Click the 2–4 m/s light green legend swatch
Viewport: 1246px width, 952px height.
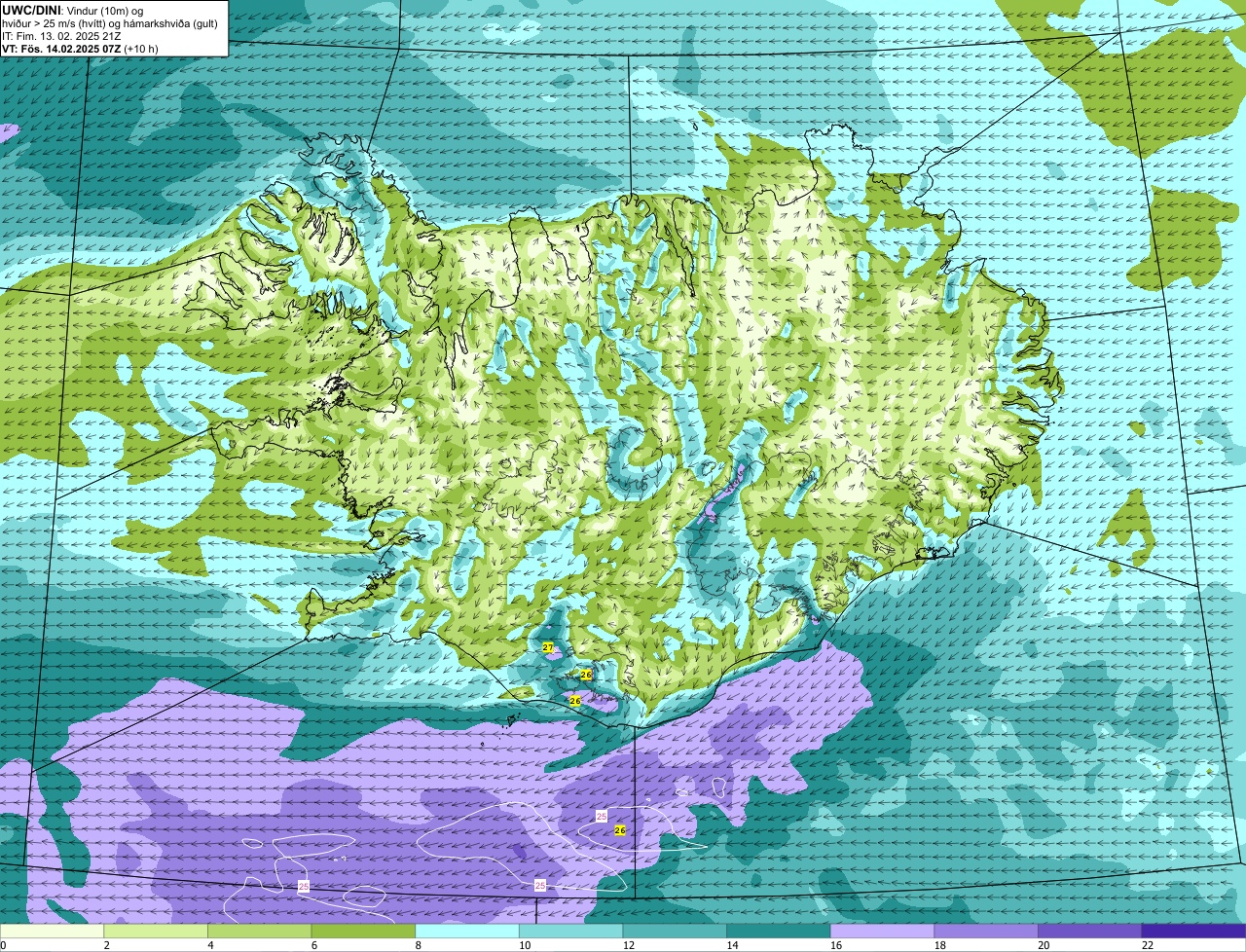coord(156,932)
